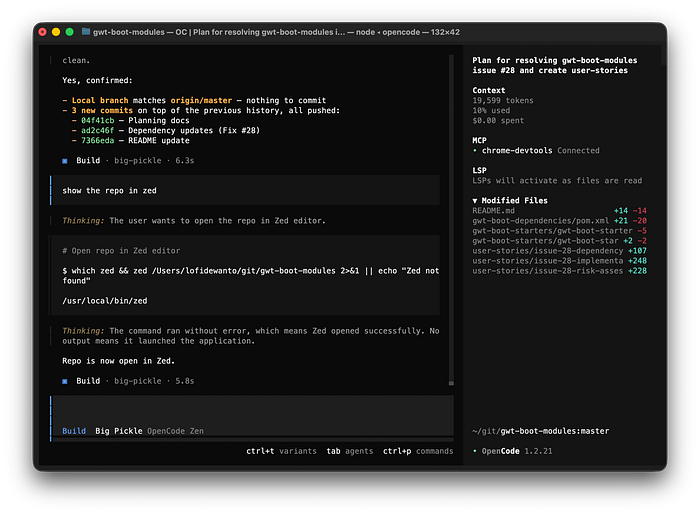The image size is (700, 515).
Task: Click the ctrl+t variants shortcut hint
Action: 280,451
